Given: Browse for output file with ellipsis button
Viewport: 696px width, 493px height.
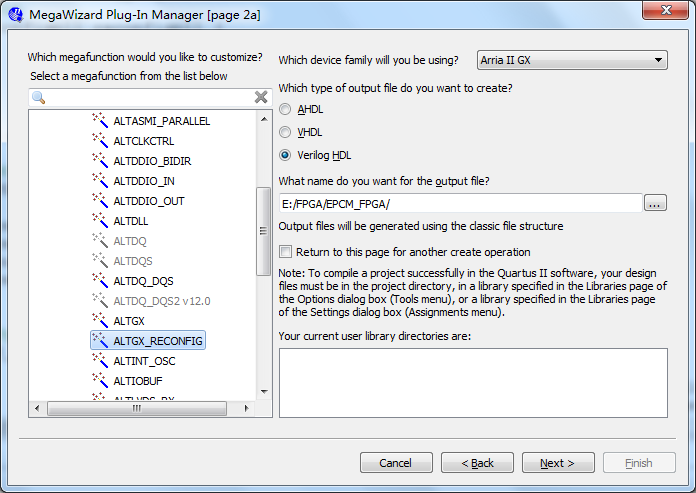Looking at the screenshot, I should pos(655,204).
